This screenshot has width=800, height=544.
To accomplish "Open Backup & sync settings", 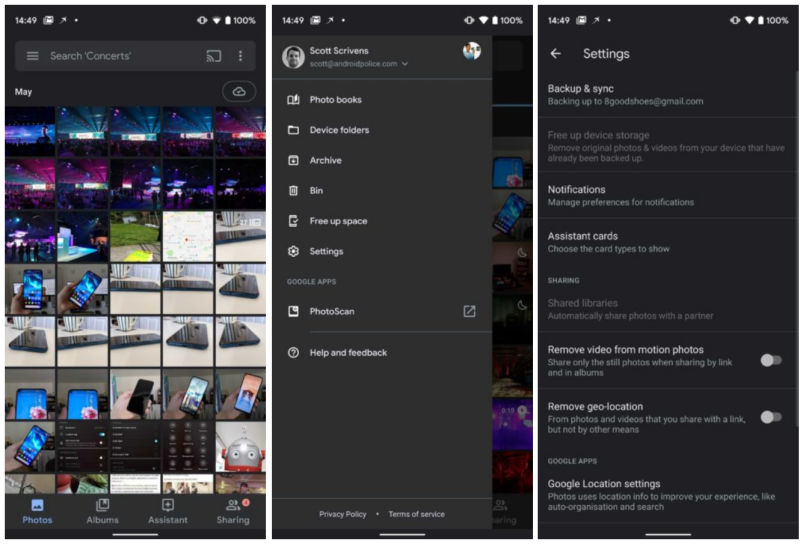I will tap(668, 94).
